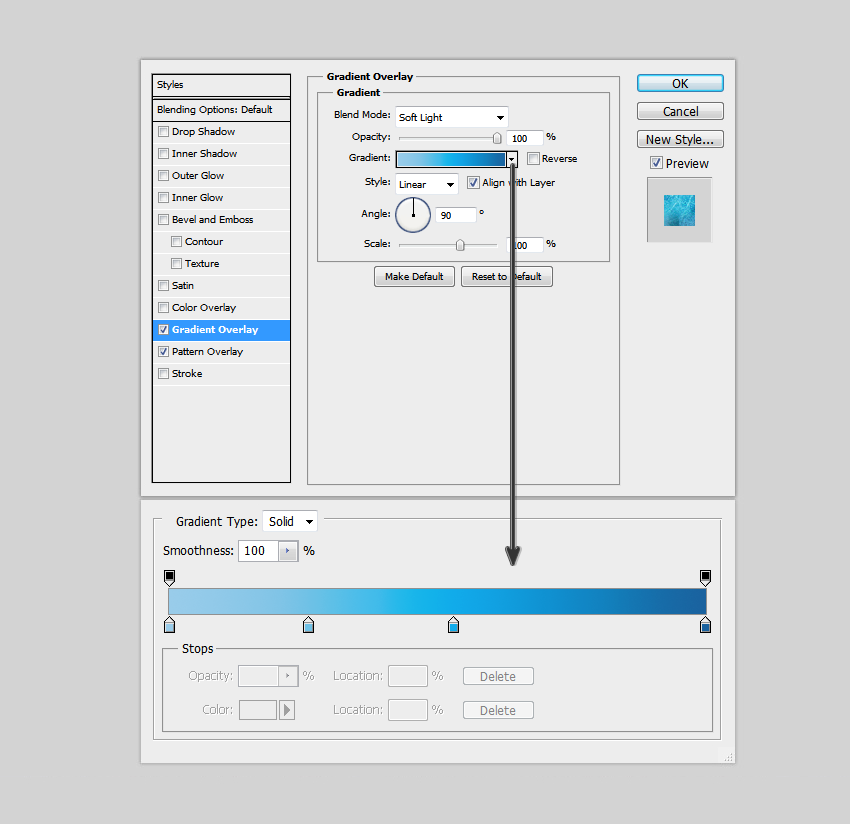Enable the Texture checkbox
This screenshot has width=850, height=824.
[176, 263]
